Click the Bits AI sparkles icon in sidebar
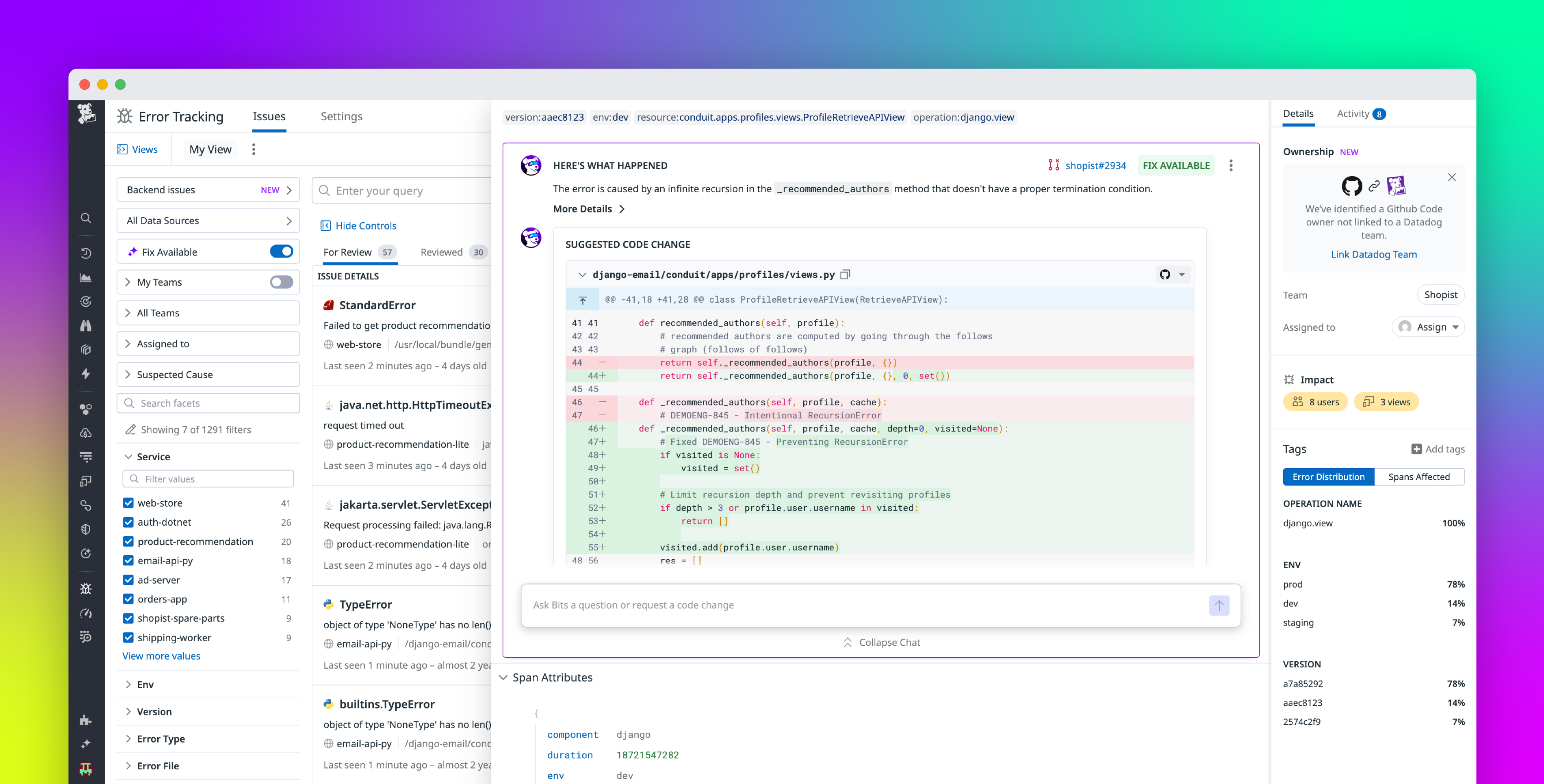 86,744
